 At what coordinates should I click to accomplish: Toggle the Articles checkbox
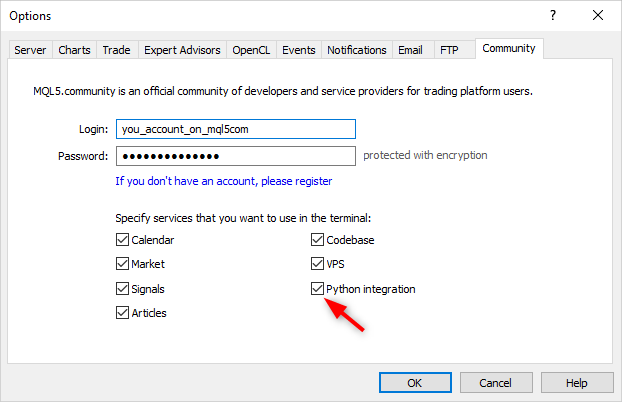pyautogui.click(x=123, y=313)
